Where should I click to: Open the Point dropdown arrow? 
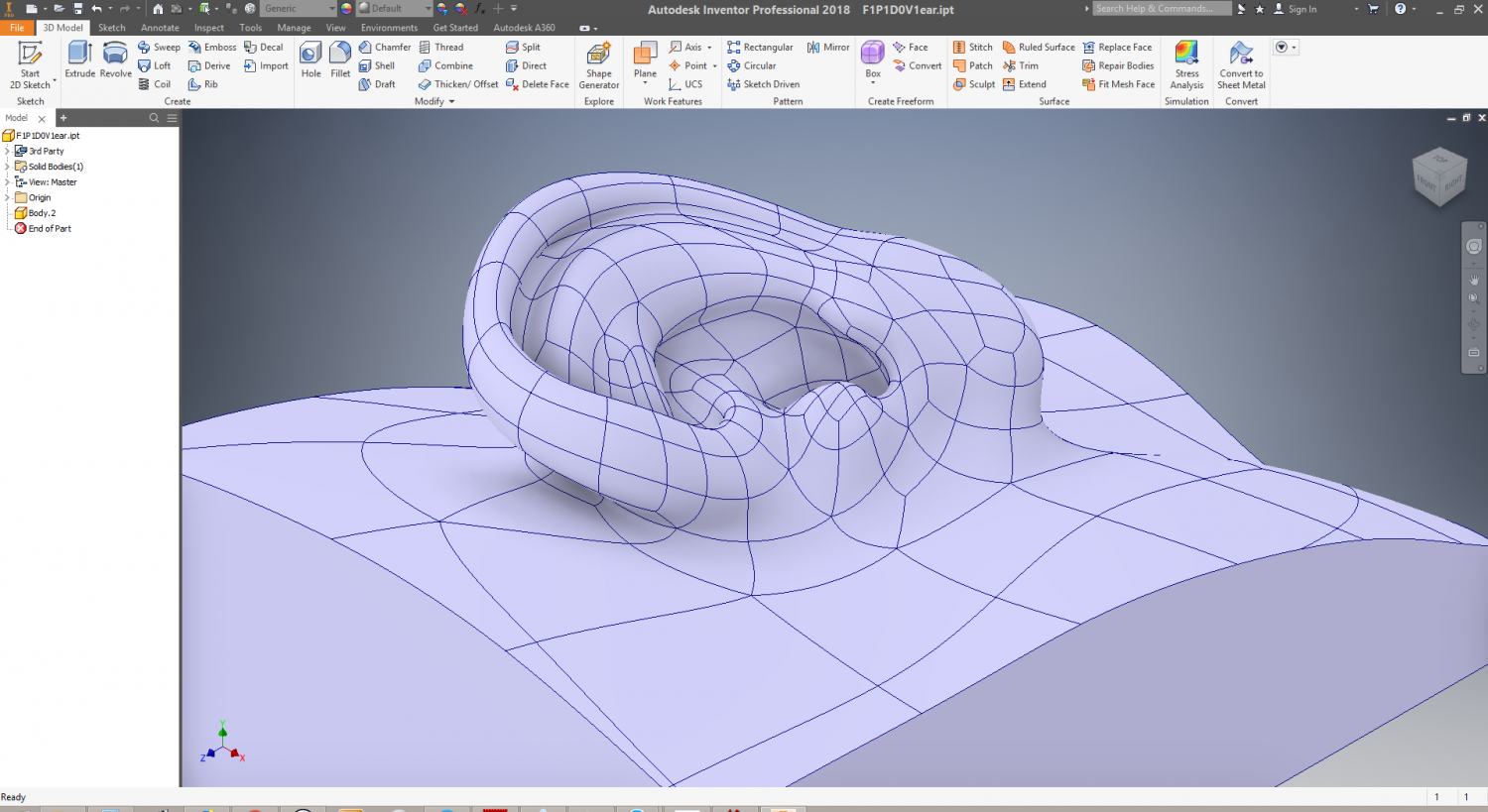pos(714,66)
